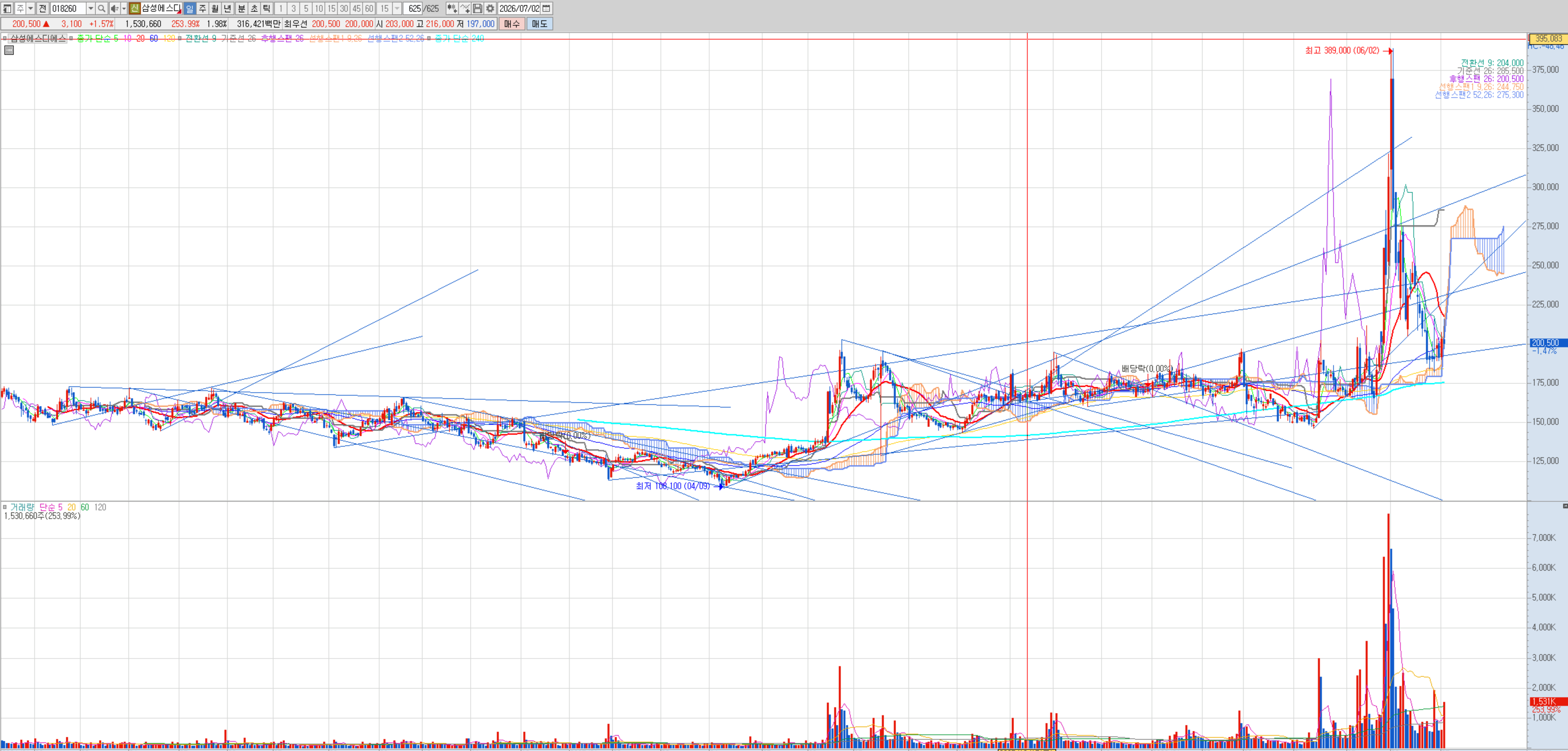Click the 전환선 9 legend label
1568x751 pixels.
(x=201, y=38)
